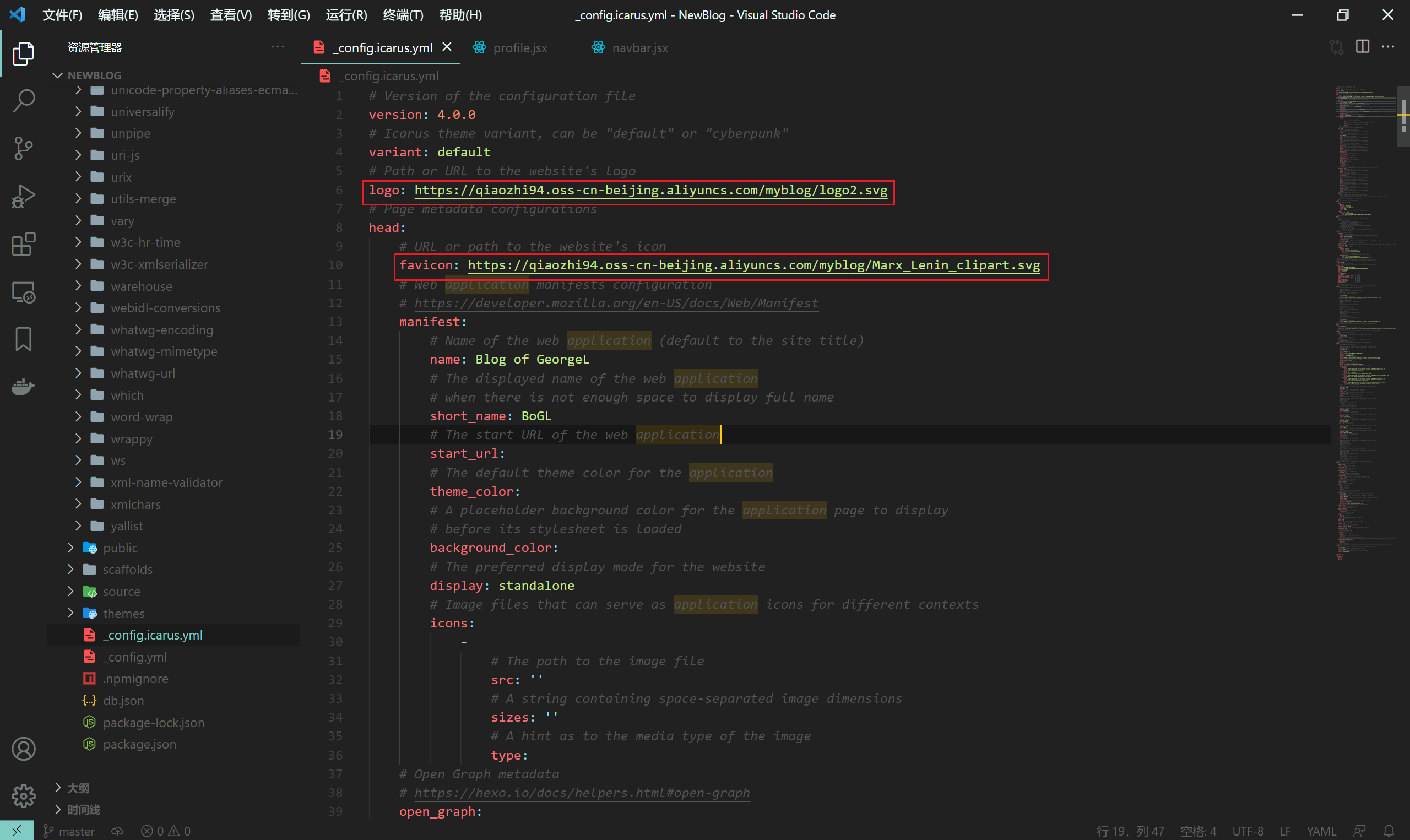Open the Manage gear icon
Image resolution: width=1410 pixels, height=840 pixels.
click(x=23, y=796)
